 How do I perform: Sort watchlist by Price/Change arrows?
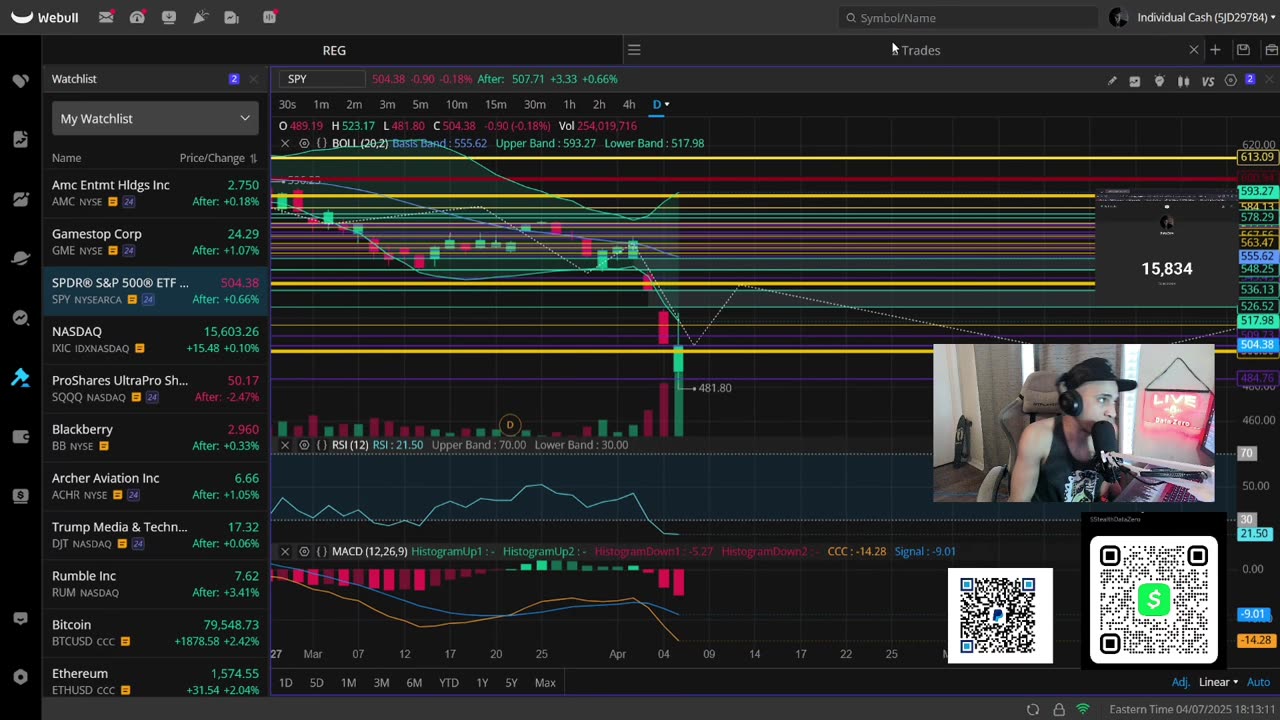253,158
